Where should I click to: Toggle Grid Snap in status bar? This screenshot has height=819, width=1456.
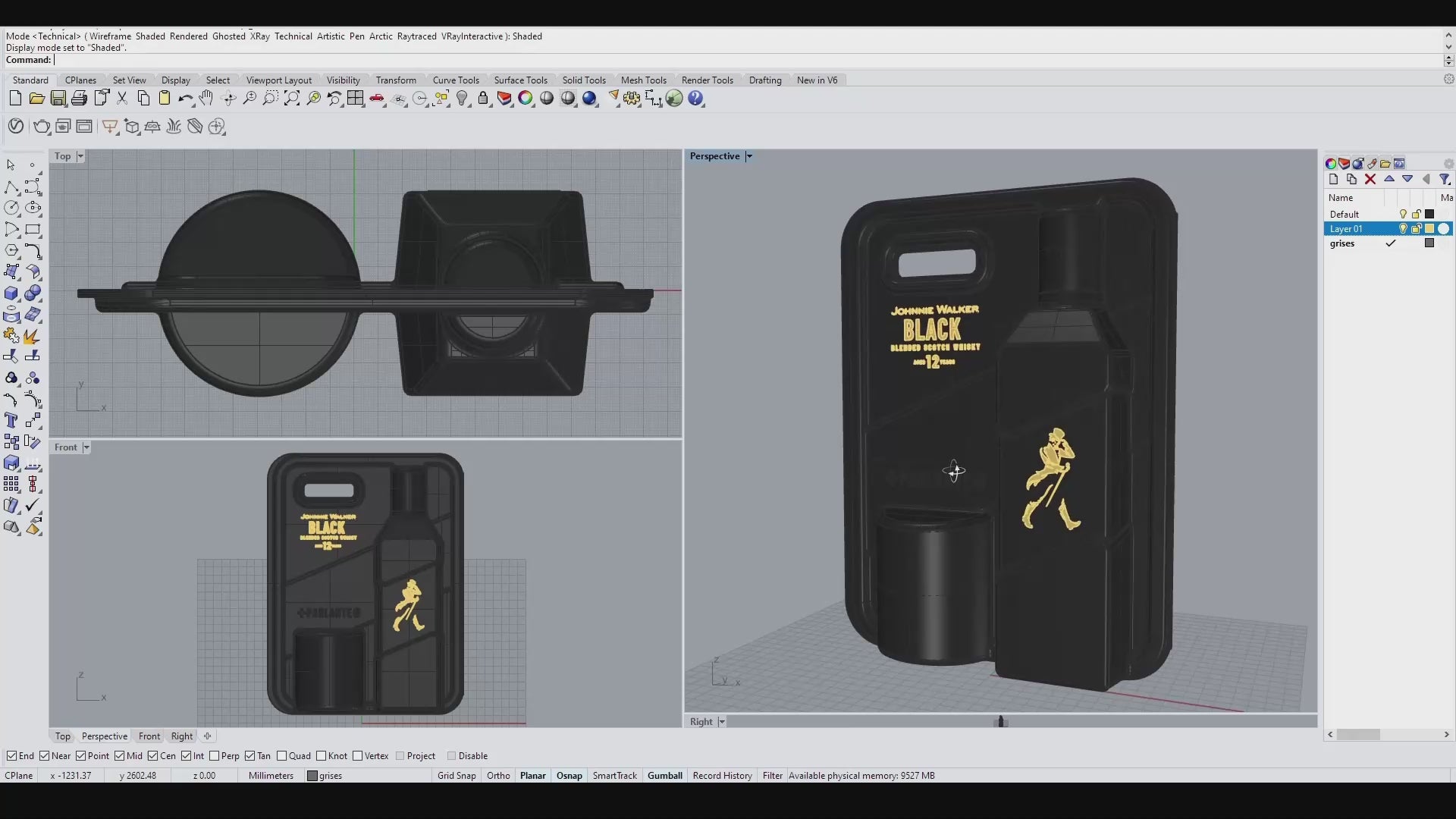tap(457, 776)
